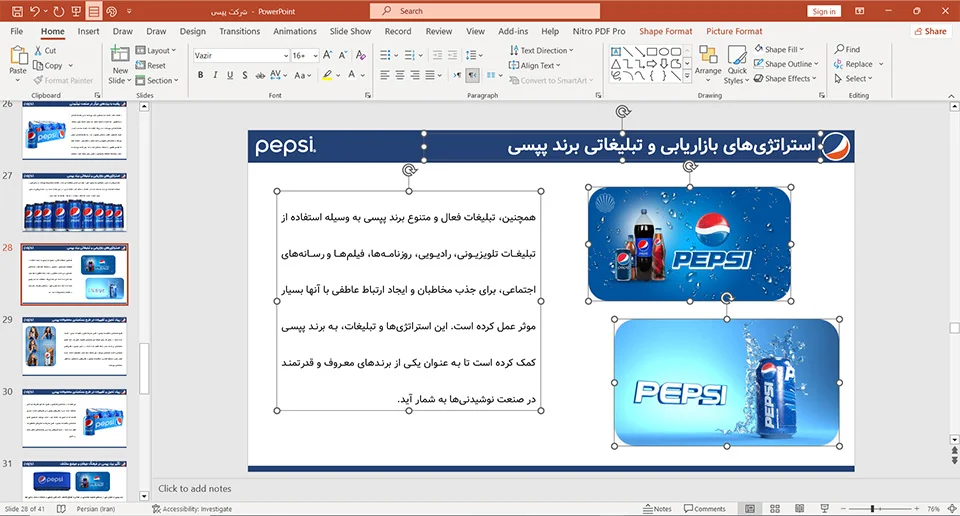Image resolution: width=960 pixels, height=516 pixels.
Task: Open the font size dropdown
Action: point(315,56)
